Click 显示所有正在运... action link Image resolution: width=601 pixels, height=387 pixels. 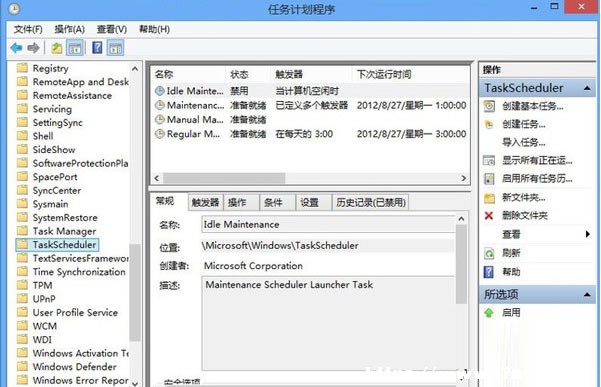click(x=537, y=161)
